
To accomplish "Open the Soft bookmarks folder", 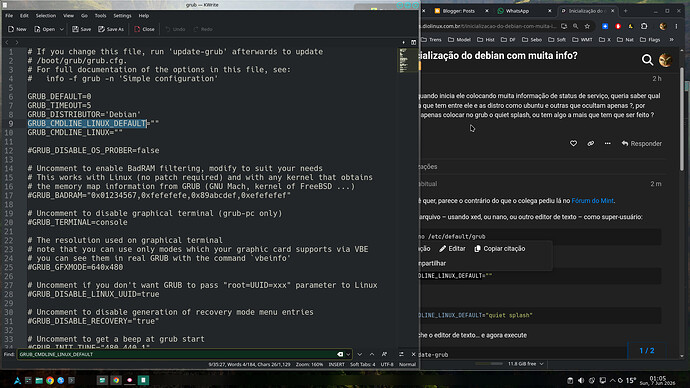I will pos(557,40).
